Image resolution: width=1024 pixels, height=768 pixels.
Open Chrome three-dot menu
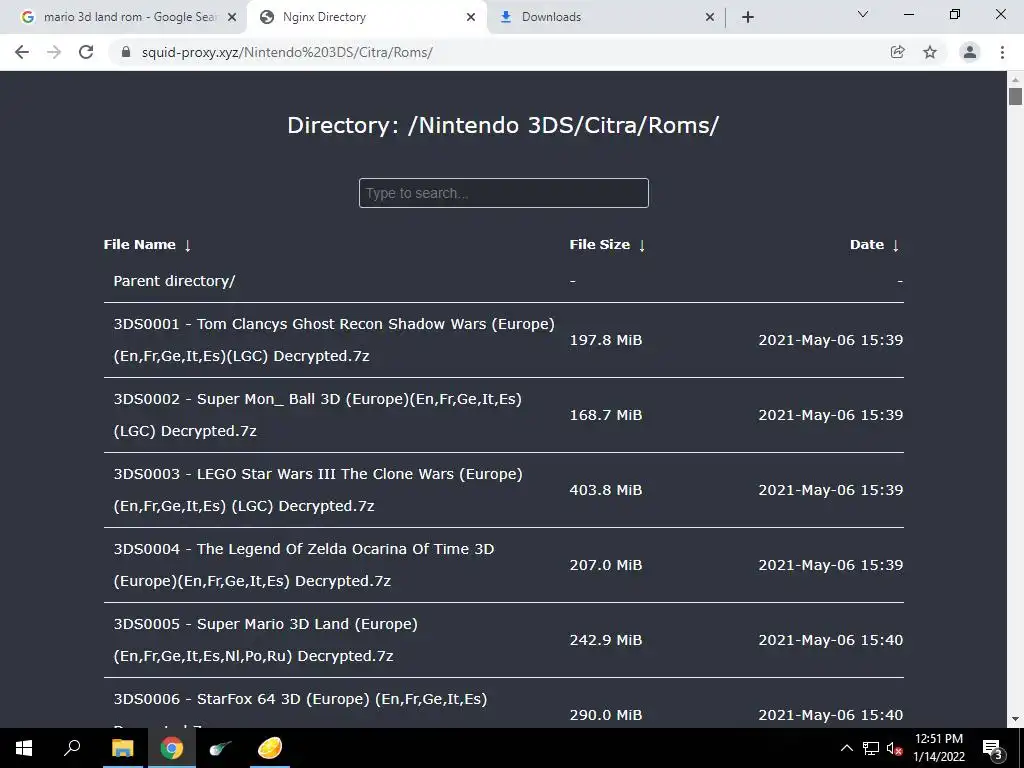pyautogui.click(x=1002, y=52)
